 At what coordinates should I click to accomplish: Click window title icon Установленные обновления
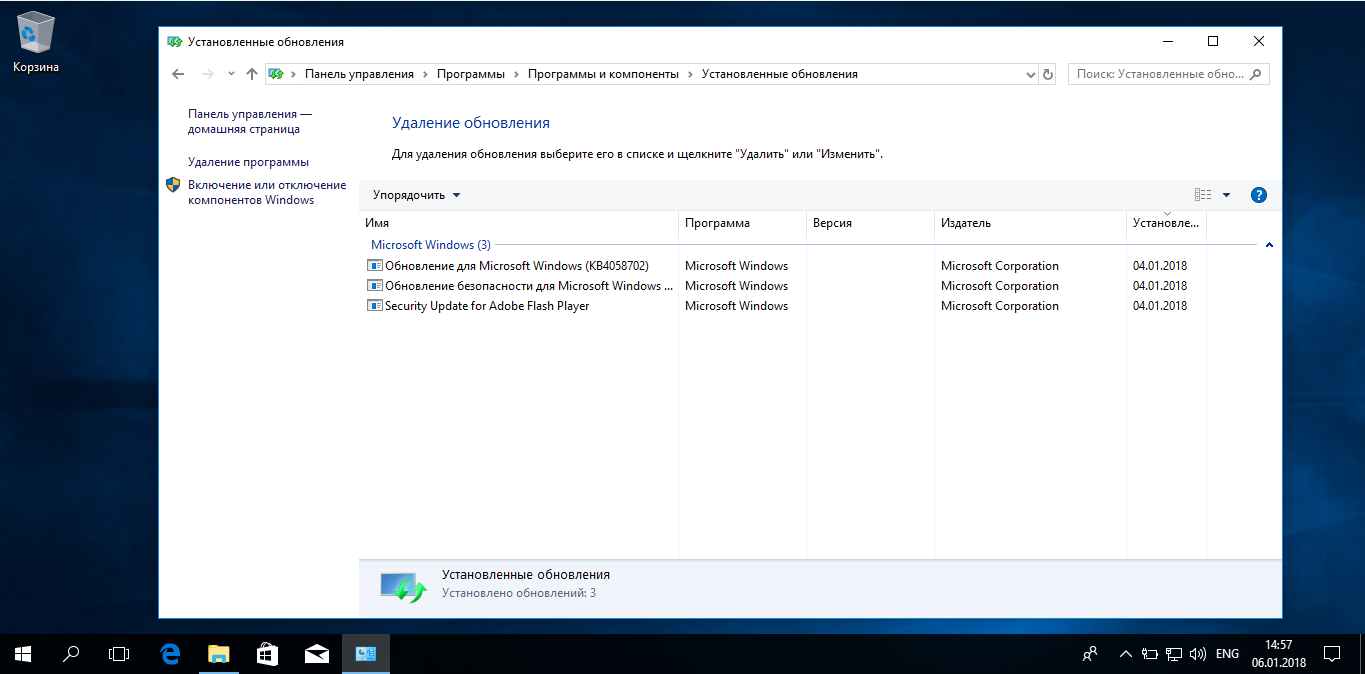coord(175,42)
